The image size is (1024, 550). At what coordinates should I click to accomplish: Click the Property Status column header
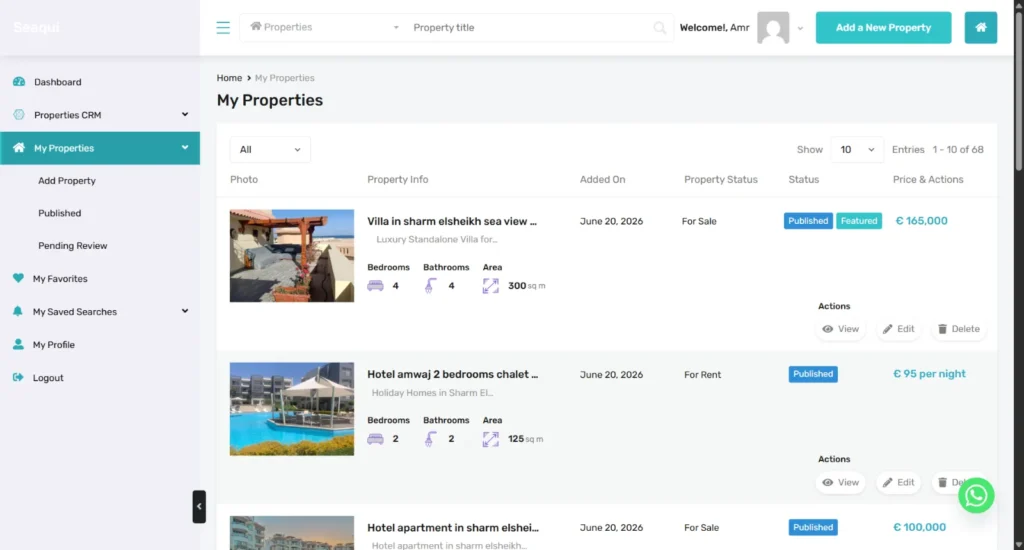pos(721,180)
